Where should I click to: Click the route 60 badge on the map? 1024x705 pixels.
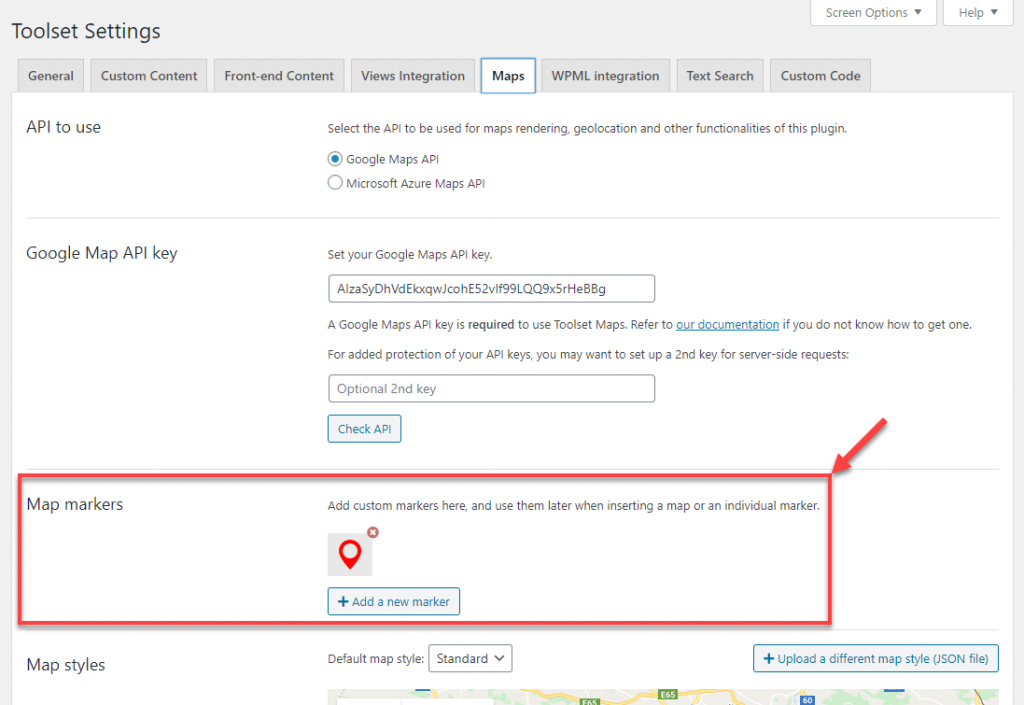[x=806, y=701]
